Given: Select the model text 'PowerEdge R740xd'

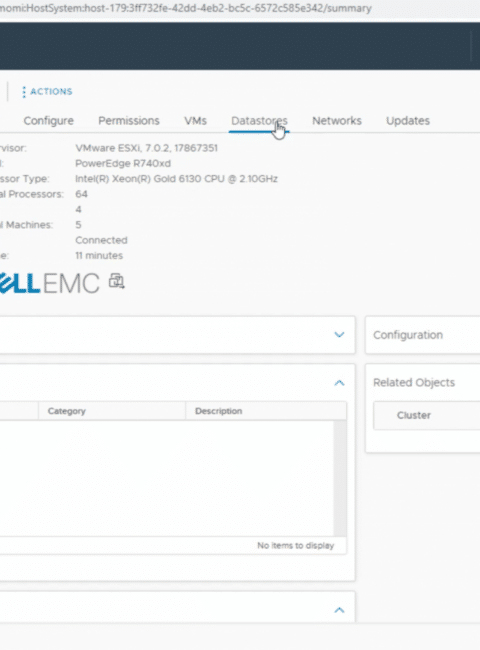Looking at the screenshot, I should (x=123, y=163).
